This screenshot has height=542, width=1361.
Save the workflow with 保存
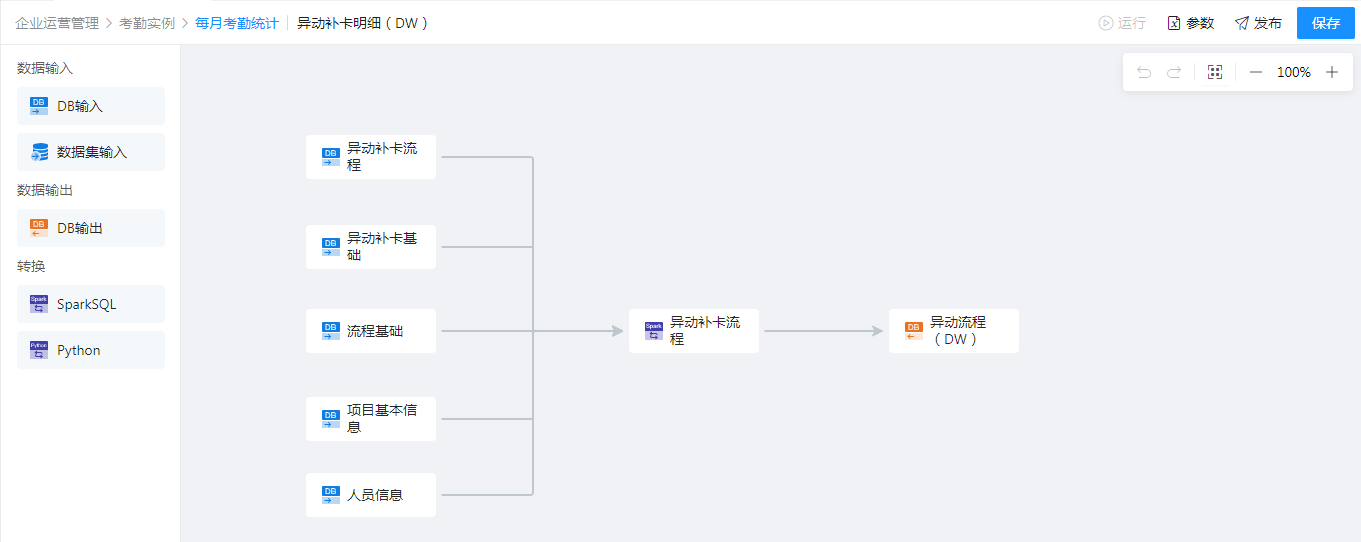coord(1326,23)
